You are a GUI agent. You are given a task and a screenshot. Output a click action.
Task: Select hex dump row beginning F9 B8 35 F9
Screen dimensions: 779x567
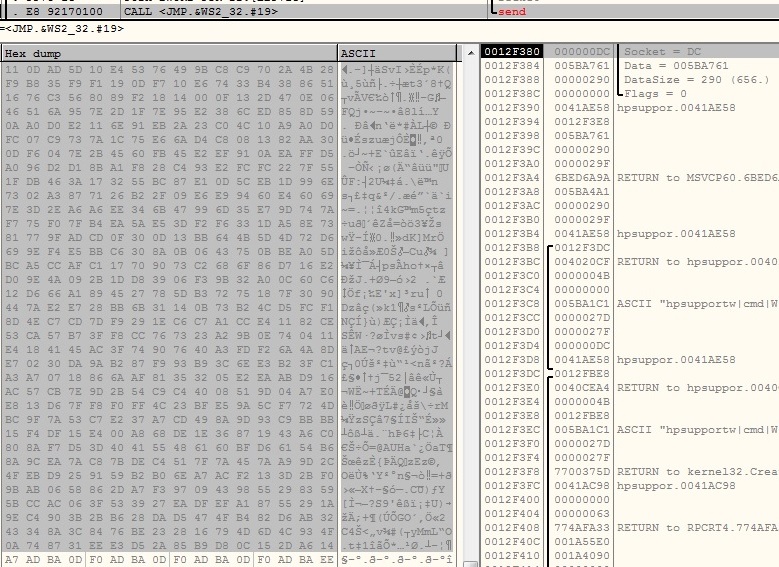(x=169, y=83)
